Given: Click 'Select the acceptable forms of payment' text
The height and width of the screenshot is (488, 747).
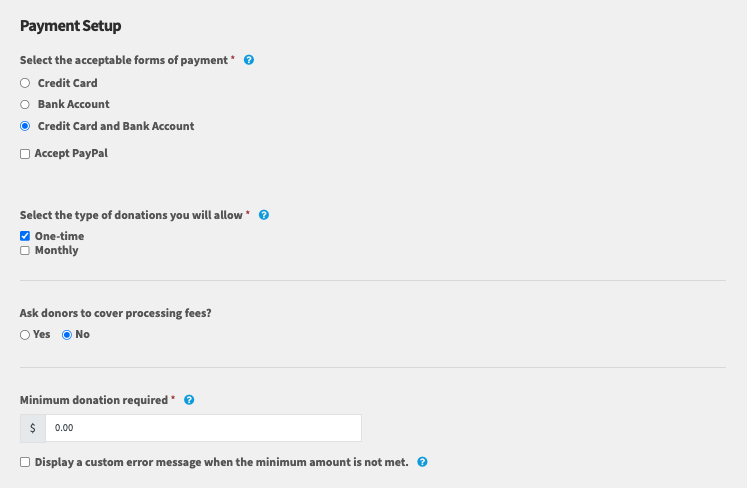Looking at the screenshot, I should pyautogui.click(x=124, y=60).
